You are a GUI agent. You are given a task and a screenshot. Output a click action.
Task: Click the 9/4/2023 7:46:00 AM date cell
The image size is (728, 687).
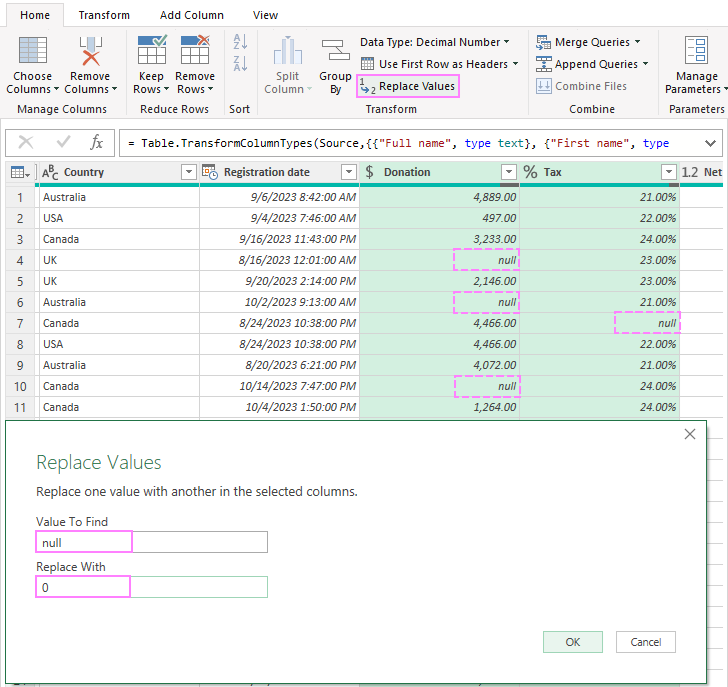(x=279, y=218)
